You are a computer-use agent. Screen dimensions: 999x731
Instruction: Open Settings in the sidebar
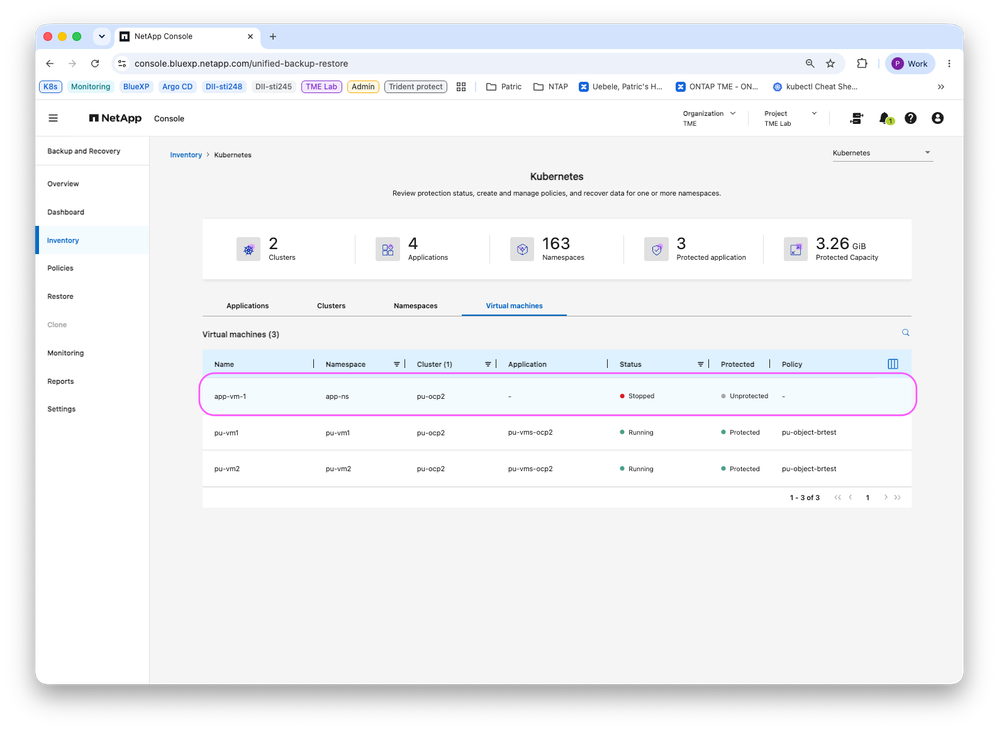61,409
